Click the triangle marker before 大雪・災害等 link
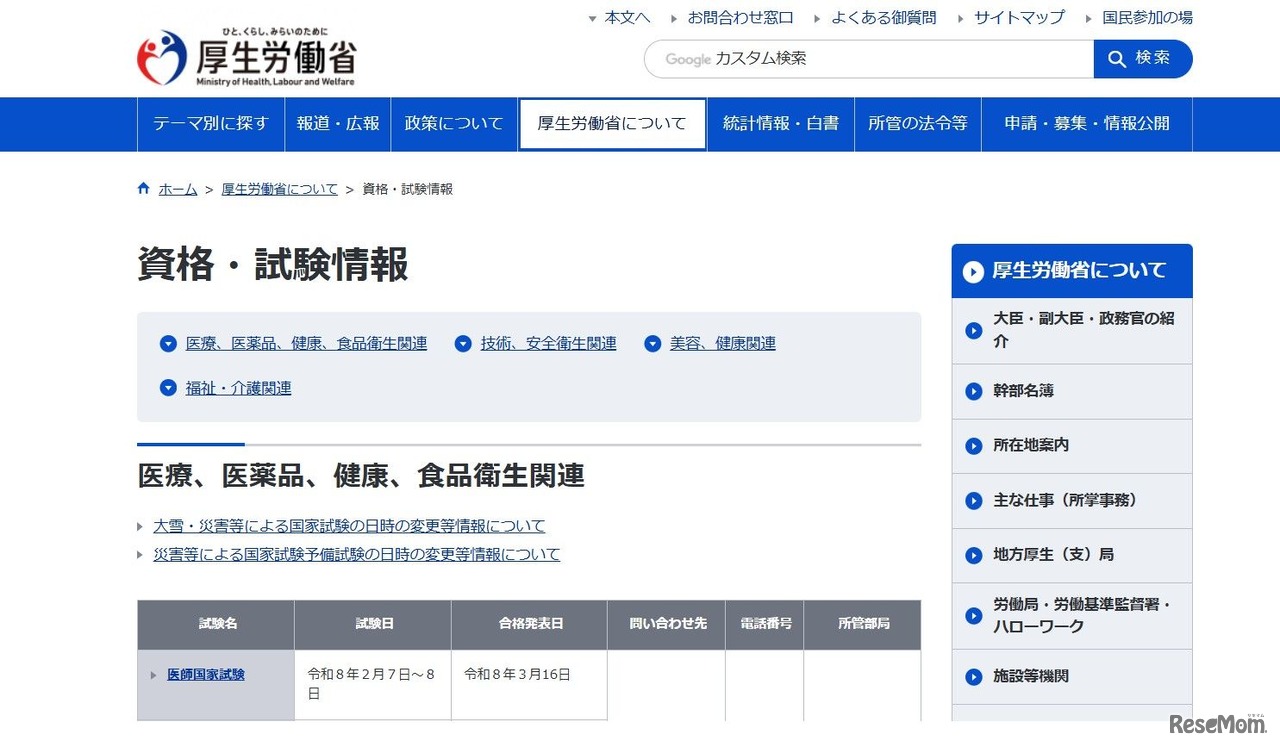 tap(141, 525)
